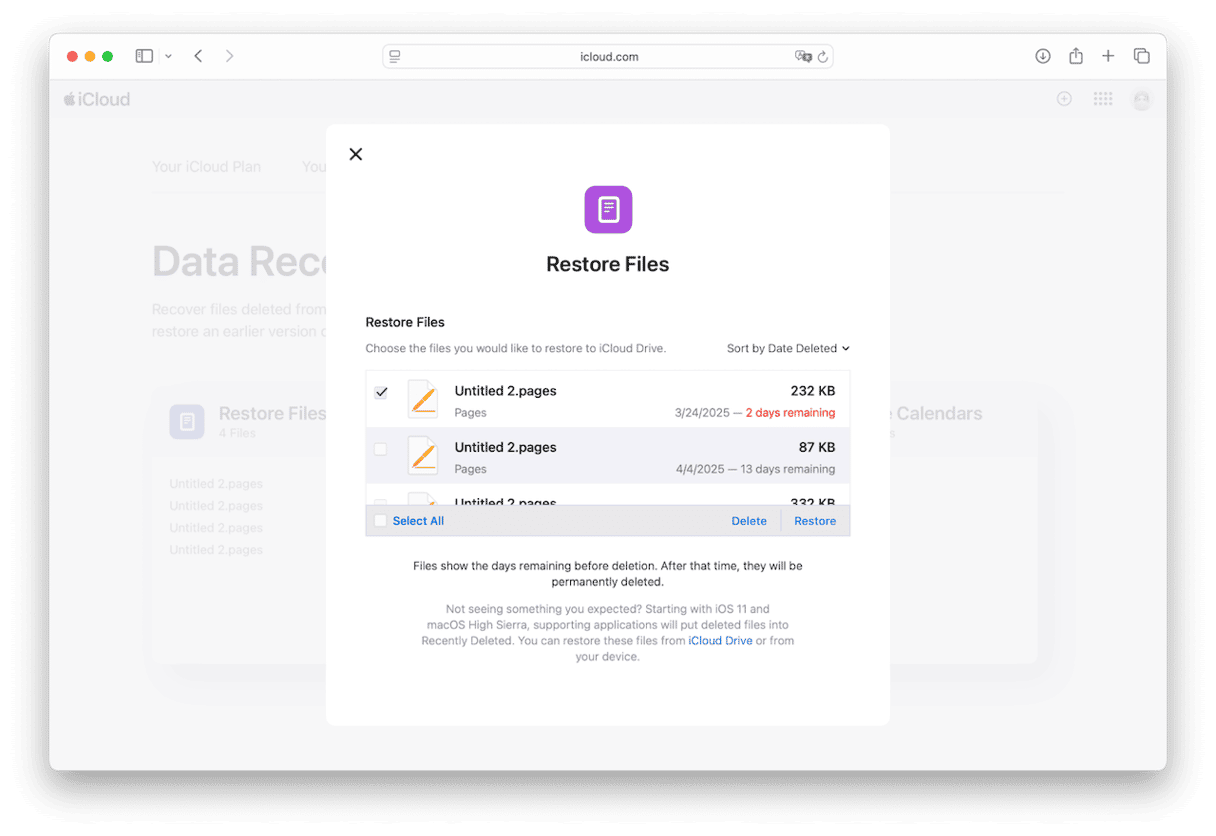Viewport: 1216px width, 836px height.
Task: Go forward with Safari forward arrow
Action: tap(229, 56)
